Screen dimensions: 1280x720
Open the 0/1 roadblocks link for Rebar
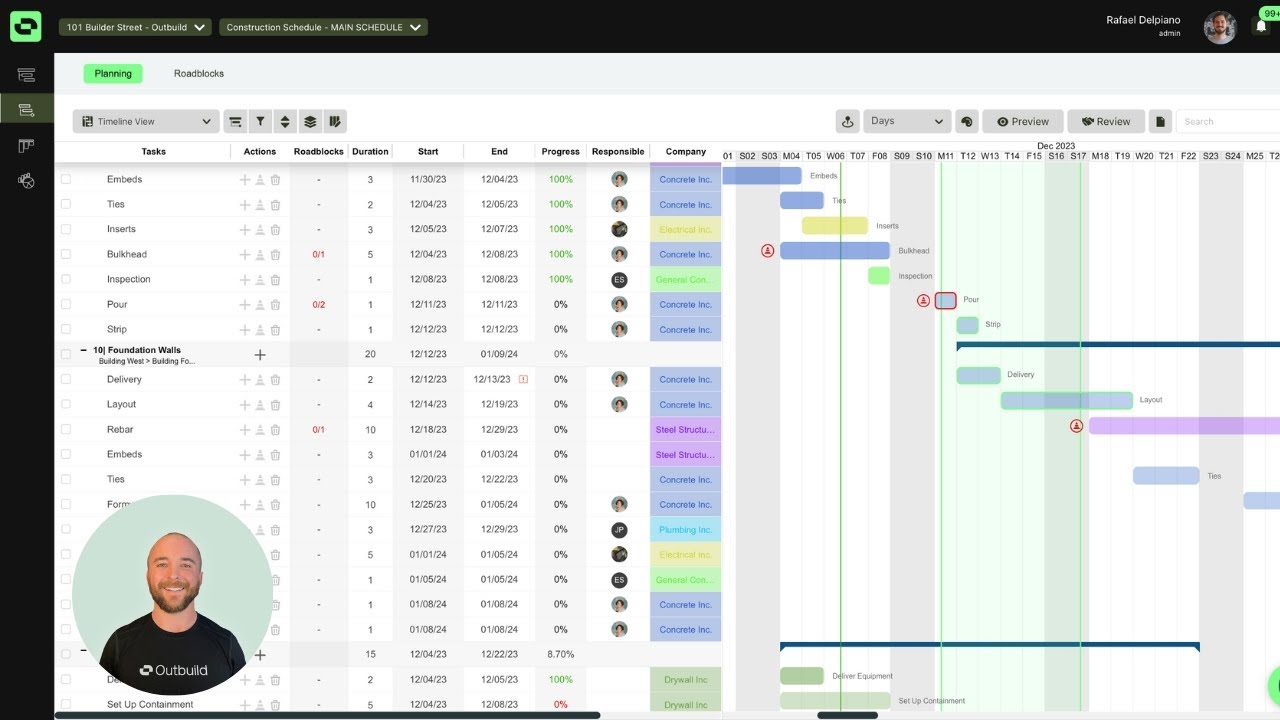point(319,430)
